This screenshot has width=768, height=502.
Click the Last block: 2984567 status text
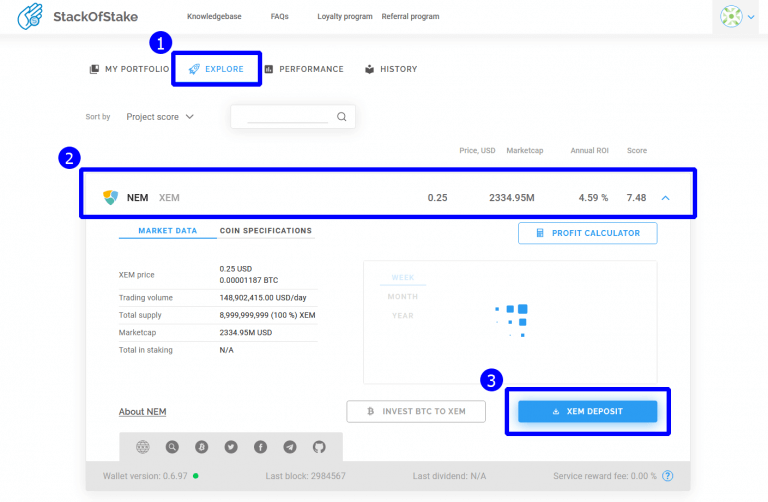coord(305,476)
